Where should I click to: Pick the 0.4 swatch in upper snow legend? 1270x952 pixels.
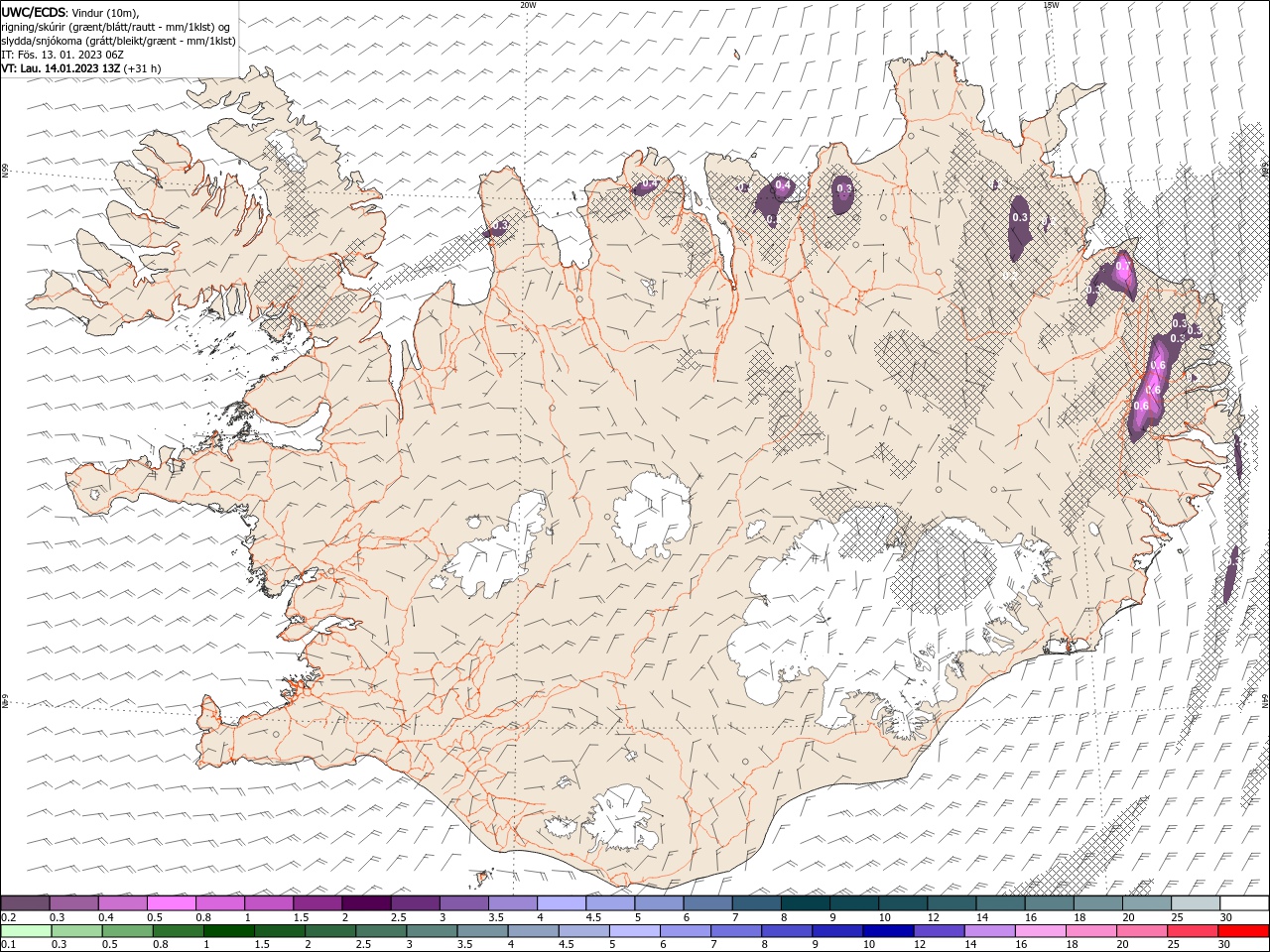(x=122, y=902)
